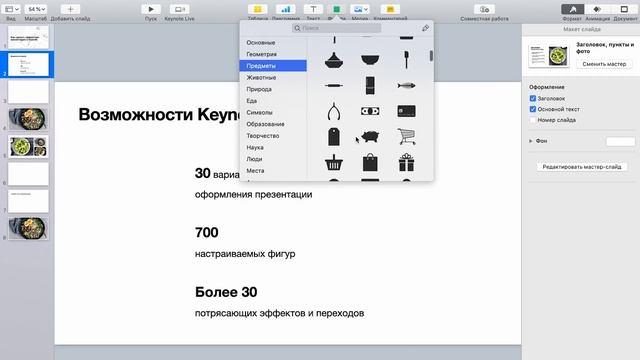Insert the banknote money shape

370,111
